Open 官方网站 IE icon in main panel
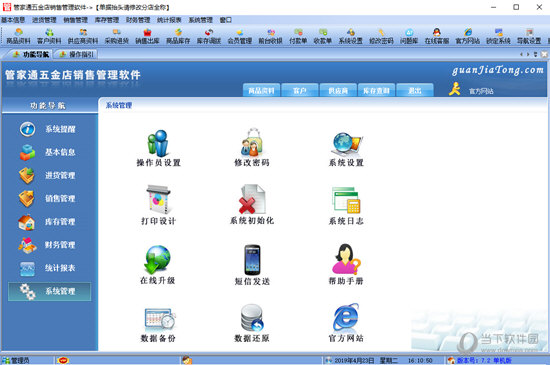The image size is (550, 365). (346, 323)
